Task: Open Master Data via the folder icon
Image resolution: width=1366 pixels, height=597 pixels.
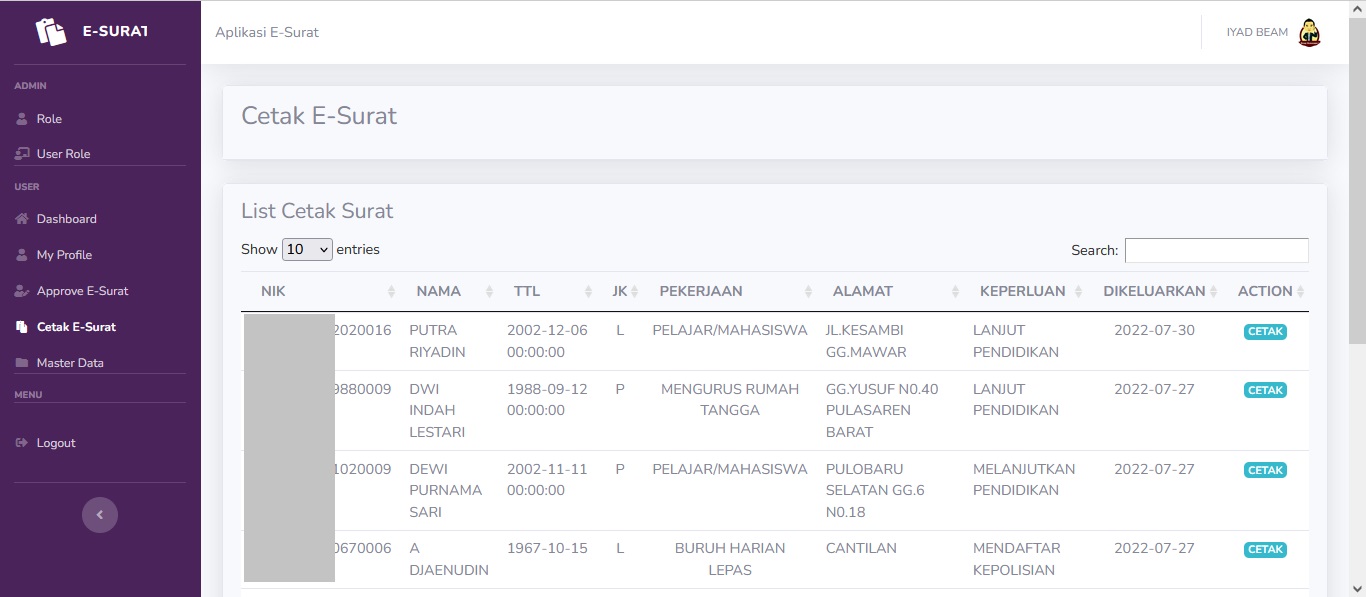Action: (20, 362)
